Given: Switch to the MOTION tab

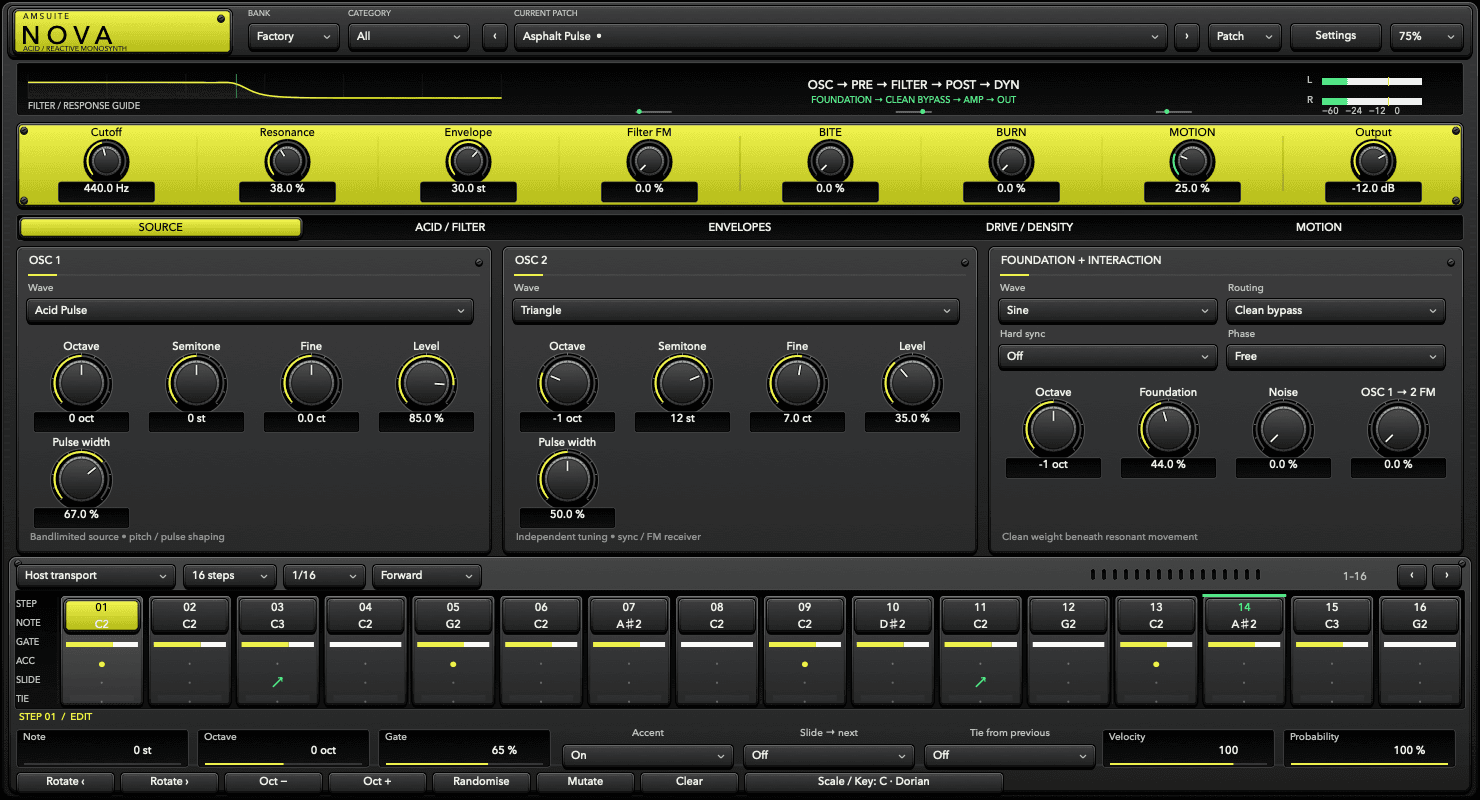Looking at the screenshot, I should [1319, 227].
